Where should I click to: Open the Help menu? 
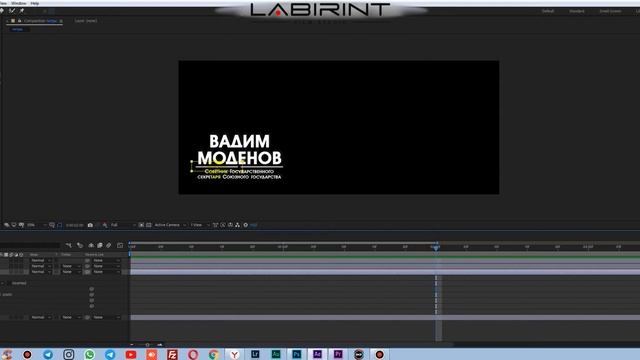(35, 3)
